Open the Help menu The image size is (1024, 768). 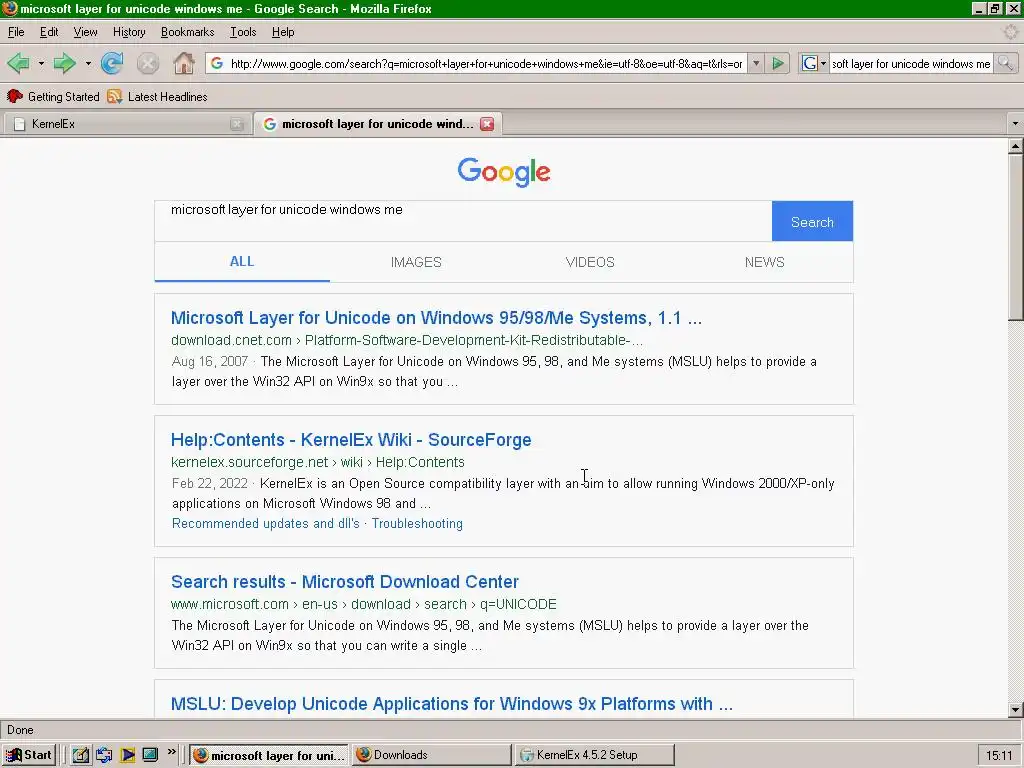click(x=283, y=32)
